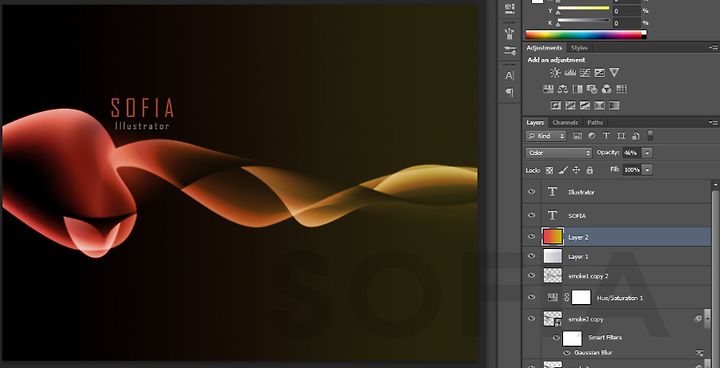Add a Hue/Saturation adjustment from Adjustments panel
The width and height of the screenshot is (720, 368).
click(548, 89)
